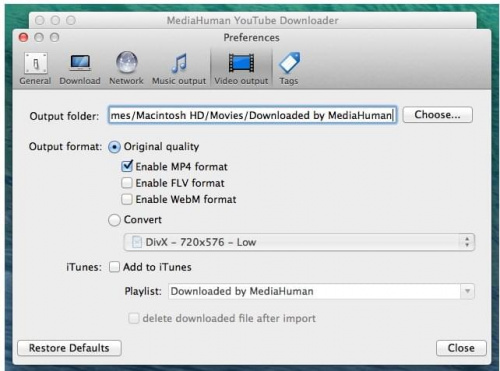Open the DivX 720x576 Low preset dropdown
500x371 pixels.
pos(299,242)
